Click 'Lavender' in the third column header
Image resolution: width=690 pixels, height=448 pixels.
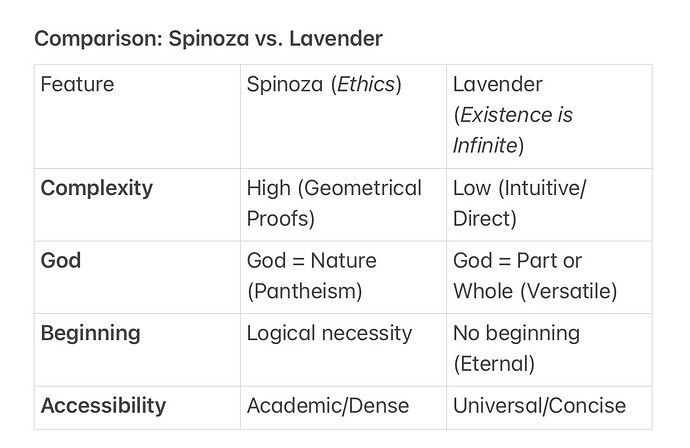[497, 85]
